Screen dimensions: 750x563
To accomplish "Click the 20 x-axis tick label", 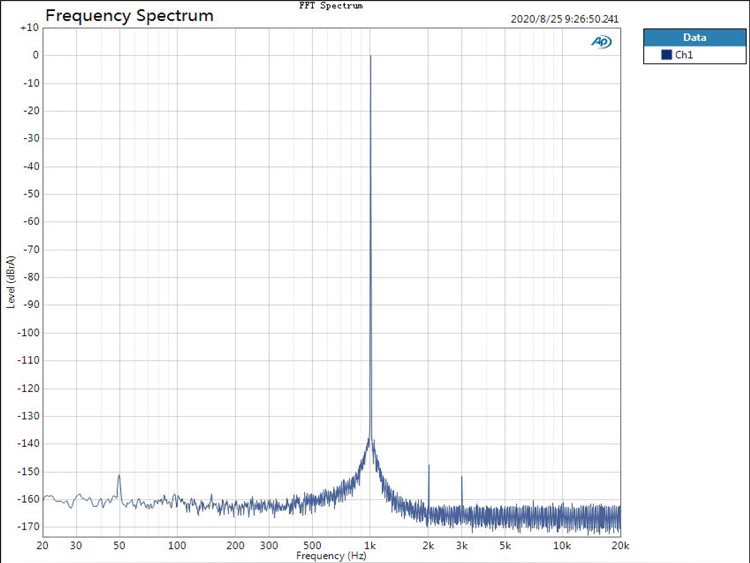I will pyautogui.click(x=43, y=546).
